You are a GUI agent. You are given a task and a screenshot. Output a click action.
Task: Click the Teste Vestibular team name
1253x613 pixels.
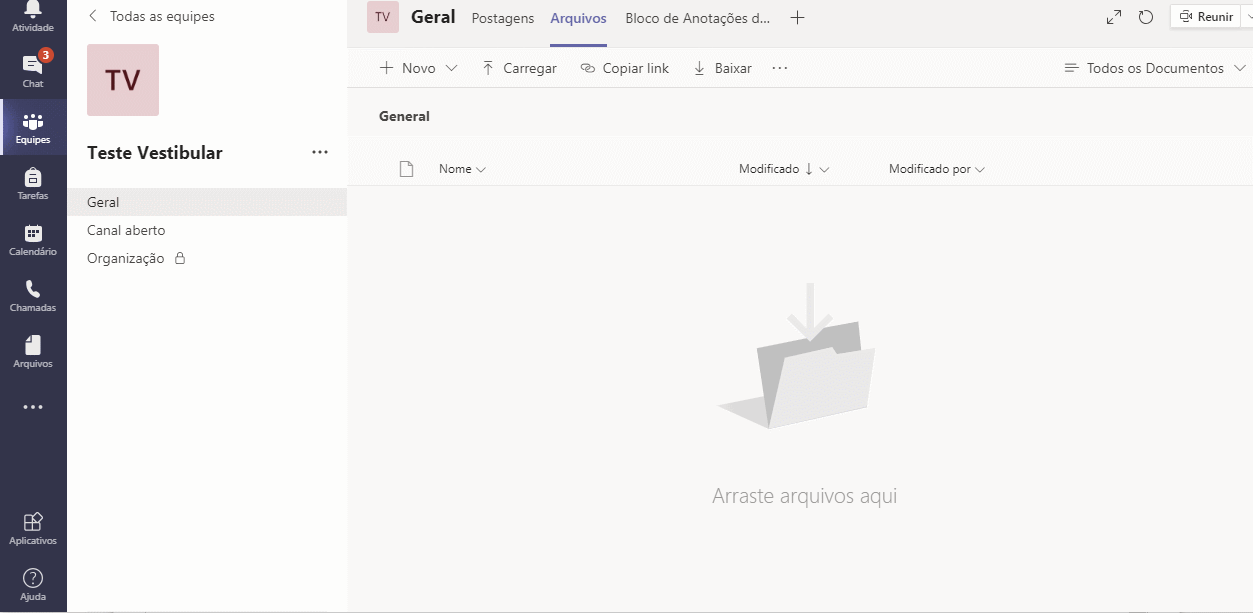point(155,153)
